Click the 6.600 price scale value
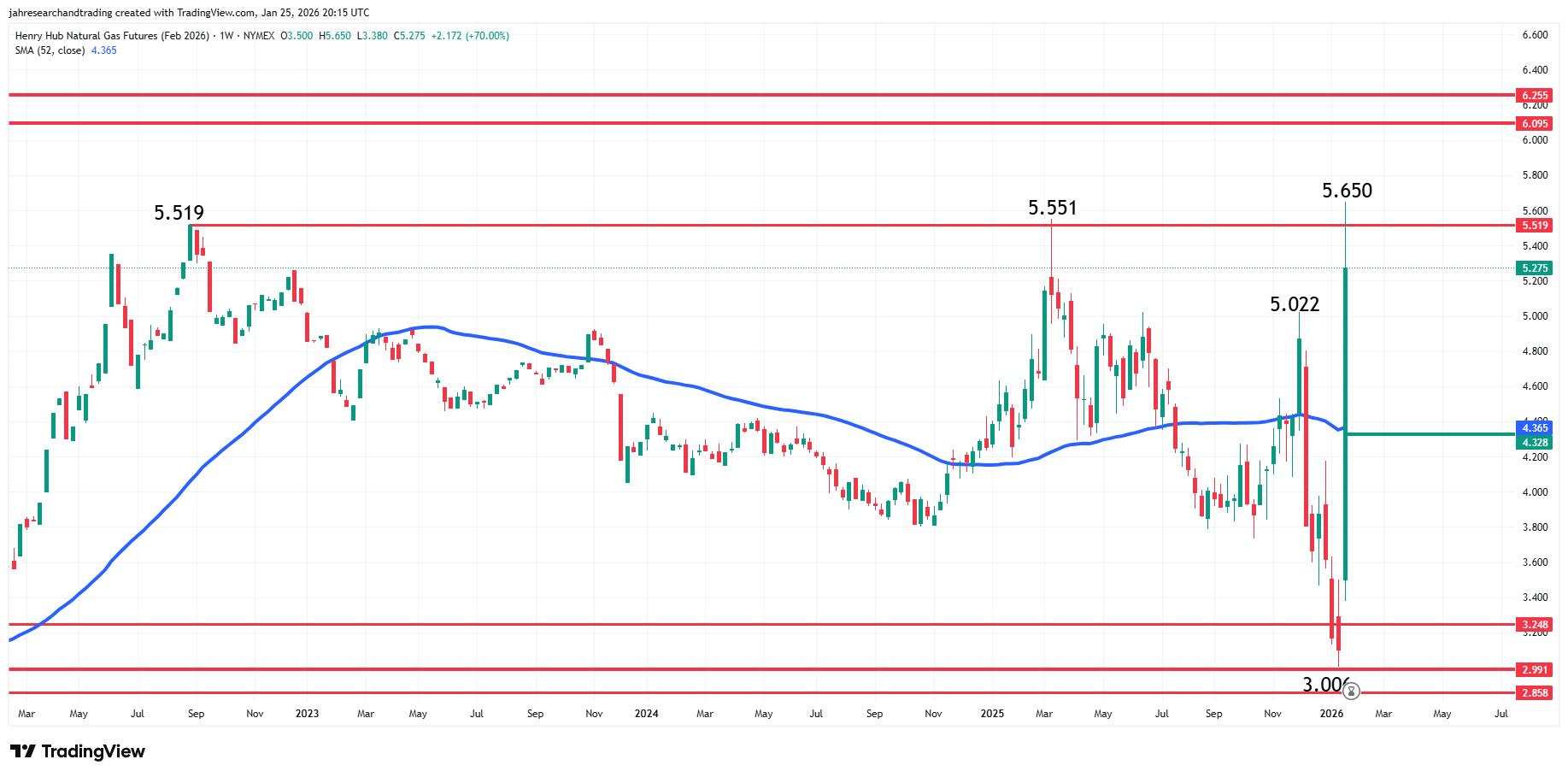 (1535, 35)
